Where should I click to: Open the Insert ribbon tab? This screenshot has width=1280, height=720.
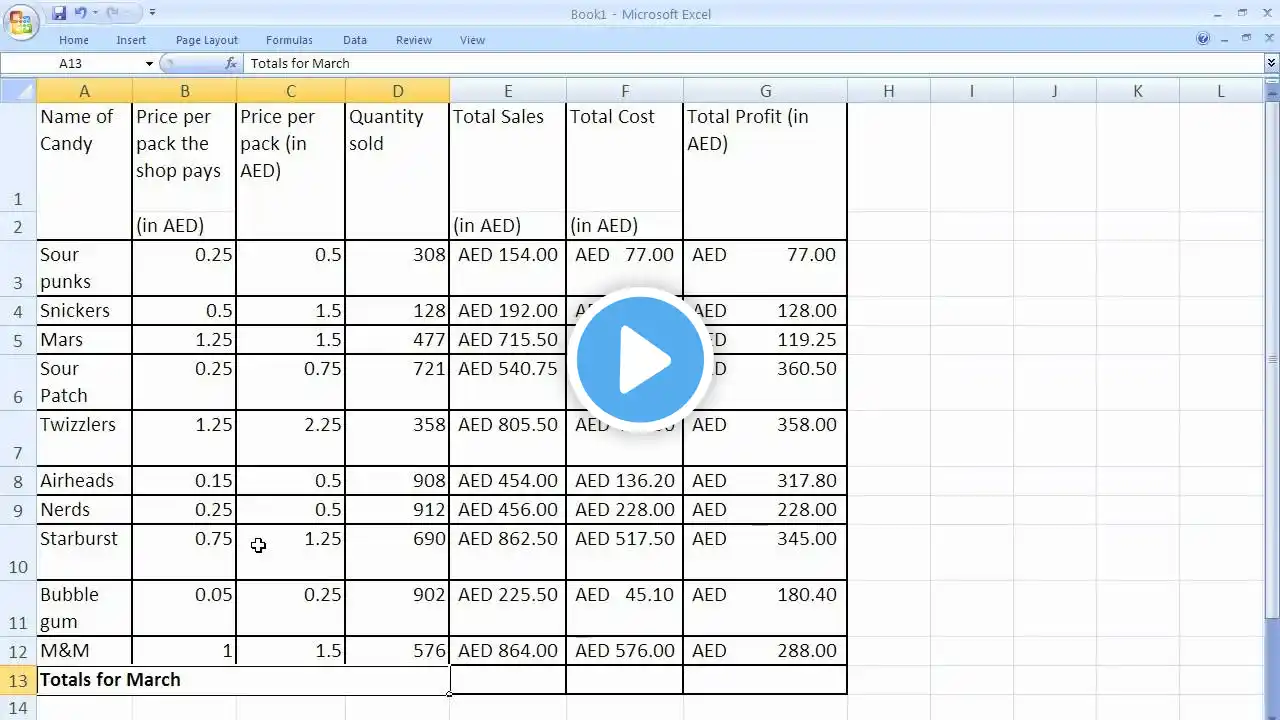point(131,40)
